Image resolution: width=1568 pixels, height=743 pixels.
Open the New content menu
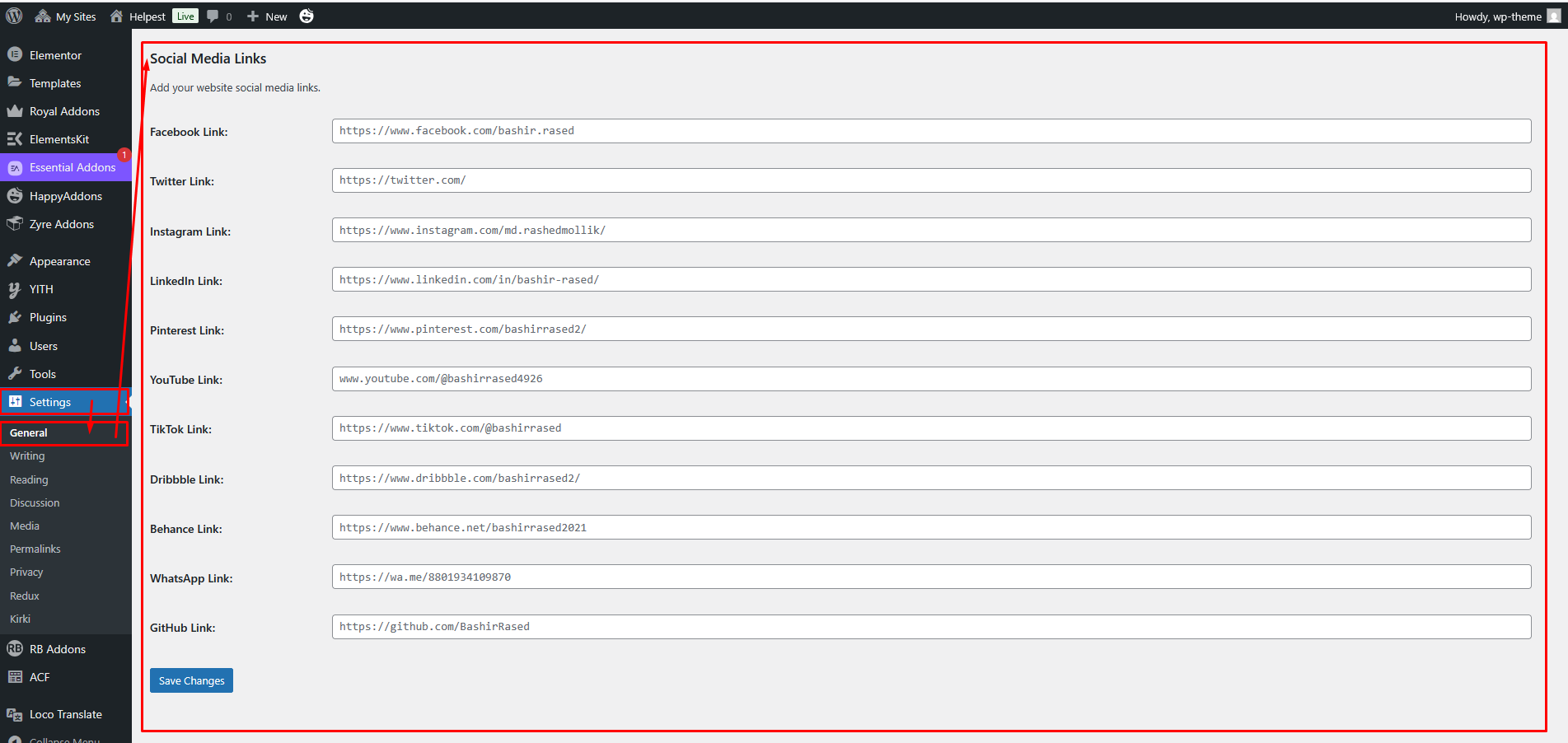(267, 16)
